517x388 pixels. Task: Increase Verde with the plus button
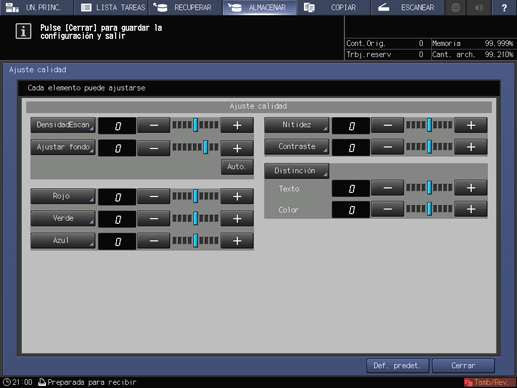(x=237, y=219)
